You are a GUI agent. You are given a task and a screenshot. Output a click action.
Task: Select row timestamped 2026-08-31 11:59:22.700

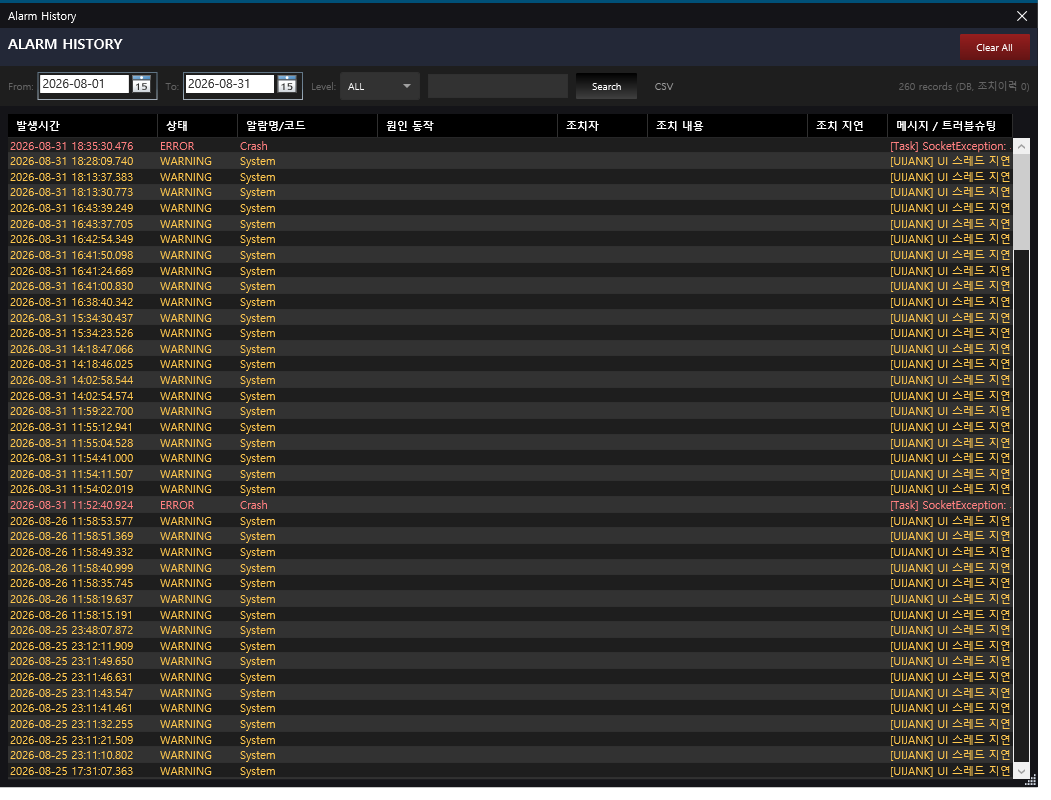[x=510, y=411]
